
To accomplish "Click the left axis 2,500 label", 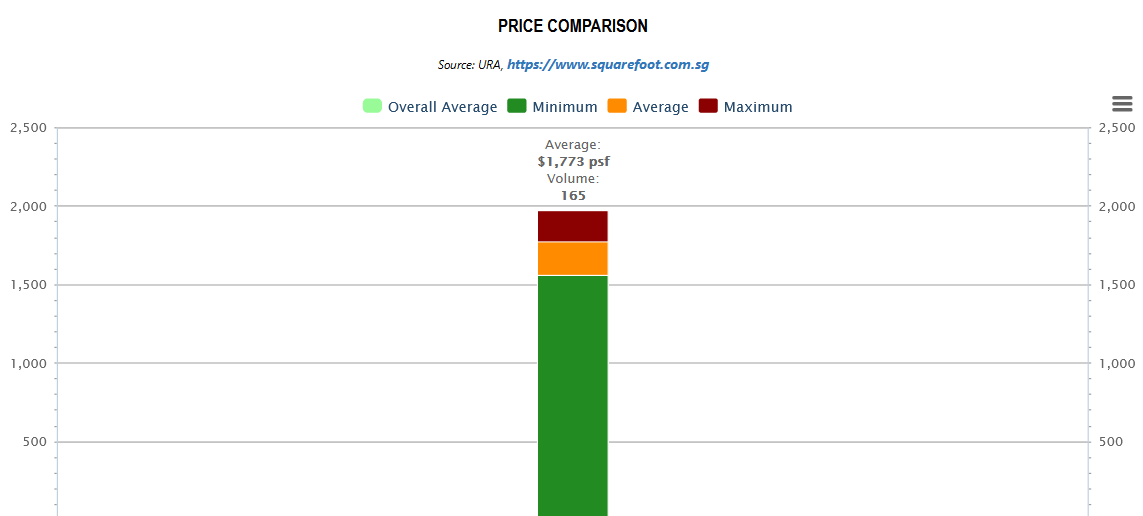I will (x=29, y=128).
